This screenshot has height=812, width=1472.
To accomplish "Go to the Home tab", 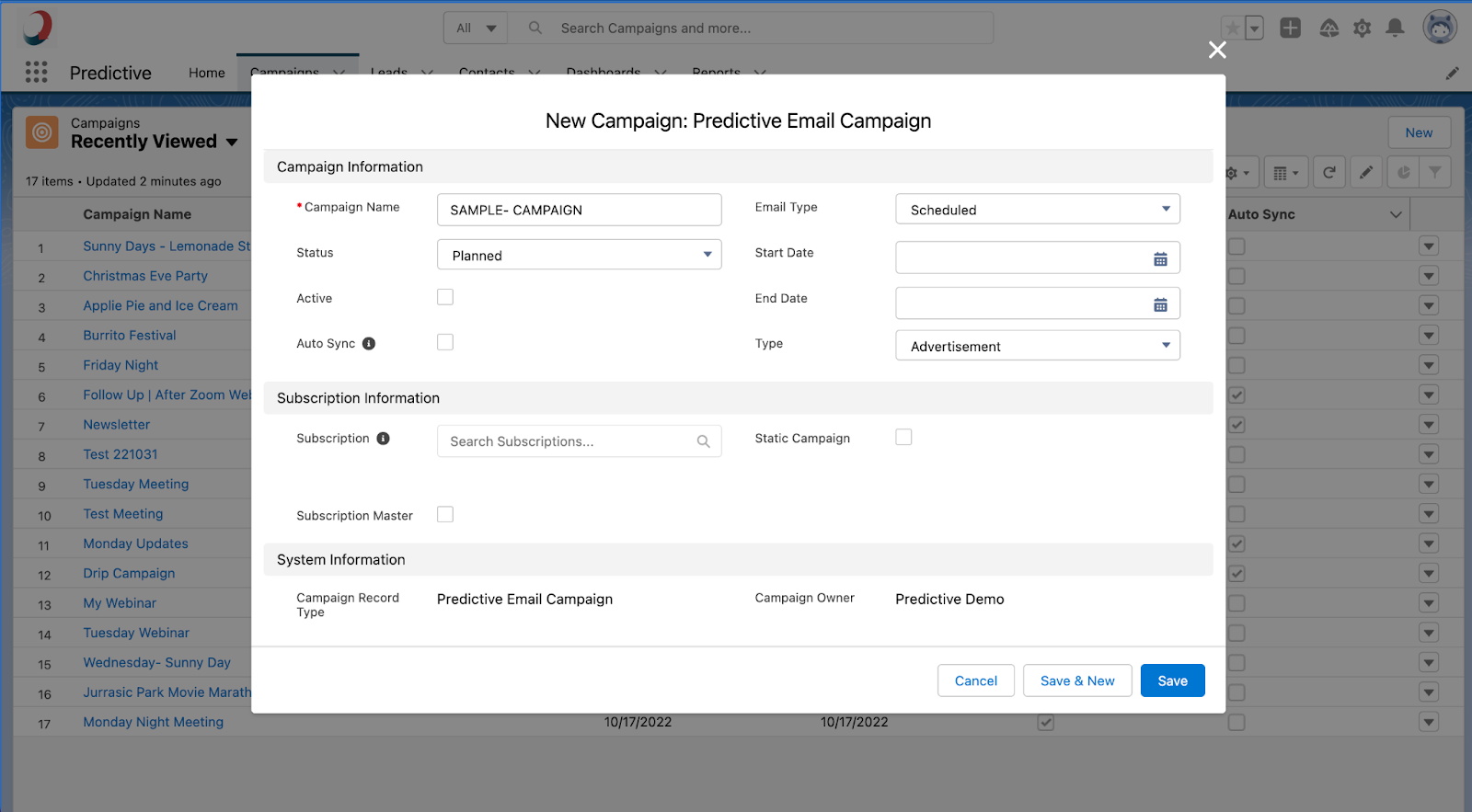I will pyautogui.click(x=206, y=73).
